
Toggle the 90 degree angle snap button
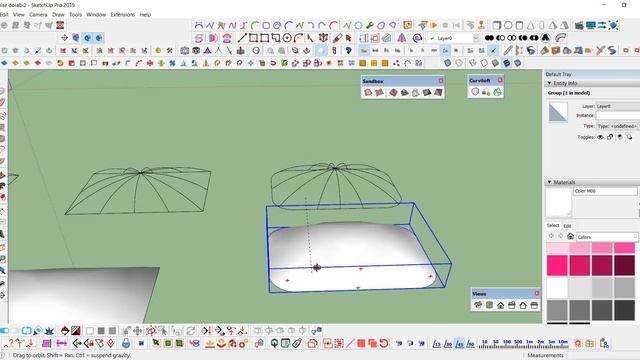[x=471, y=343]
